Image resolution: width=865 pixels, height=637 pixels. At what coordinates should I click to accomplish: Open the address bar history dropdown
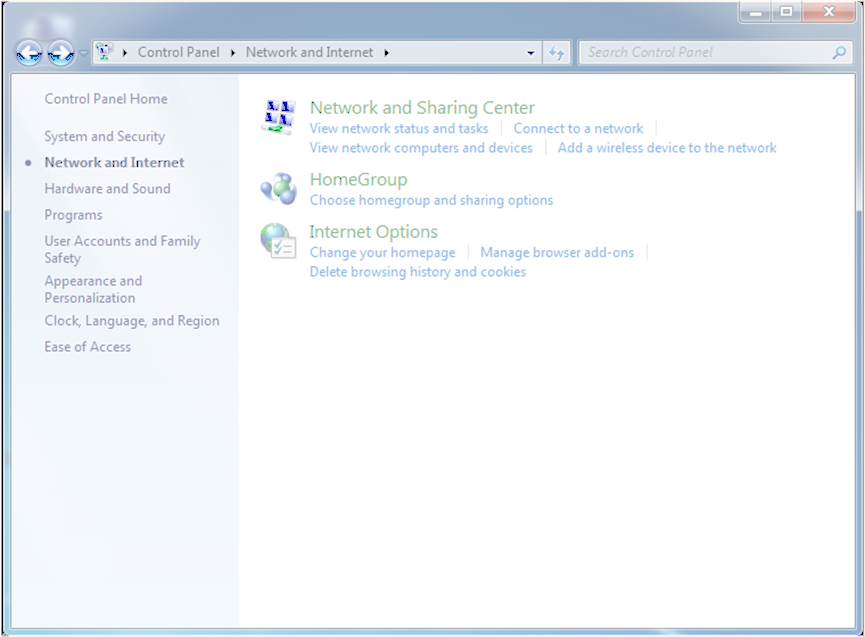(x=531, y=53)
